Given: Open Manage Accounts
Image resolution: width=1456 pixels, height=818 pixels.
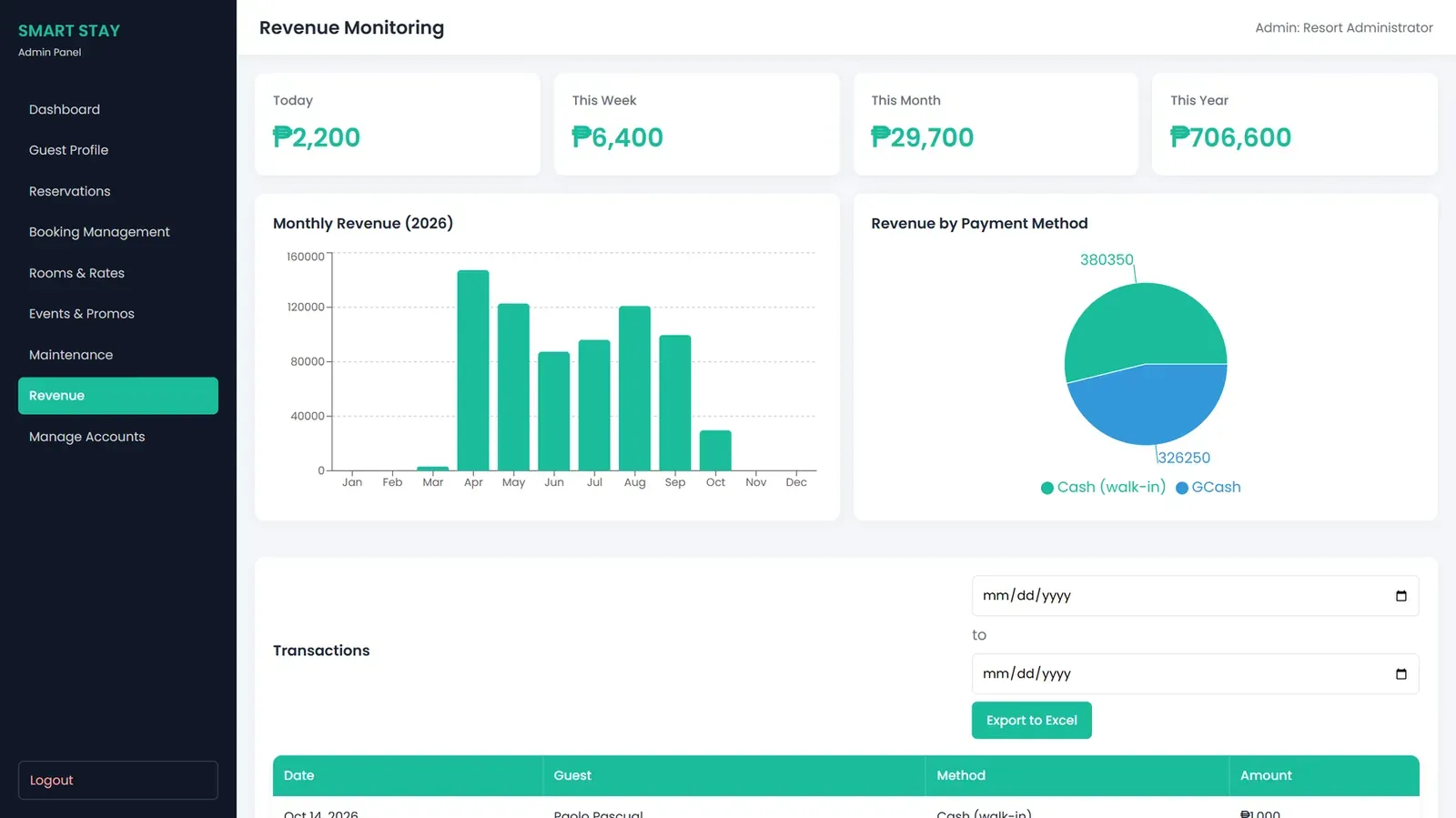Looking at the screenshot, I should (x=118, y=437).
